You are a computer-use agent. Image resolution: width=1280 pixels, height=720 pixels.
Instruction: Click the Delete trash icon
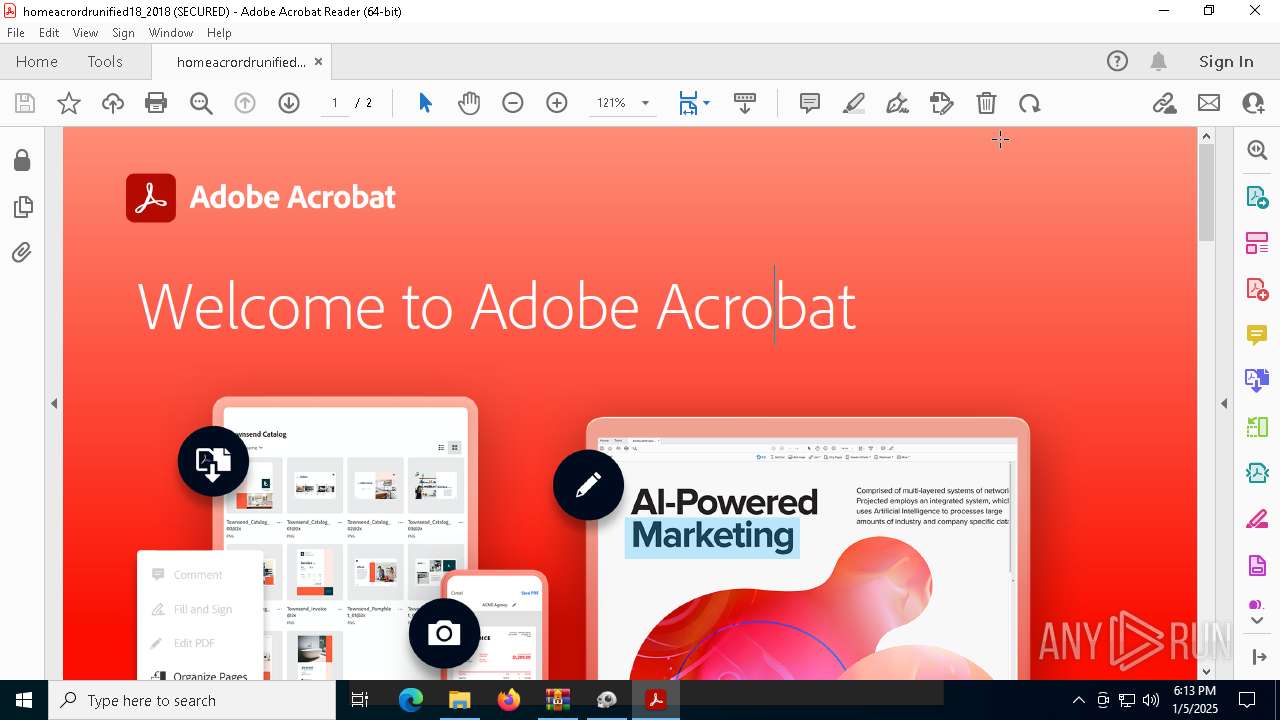986,103
